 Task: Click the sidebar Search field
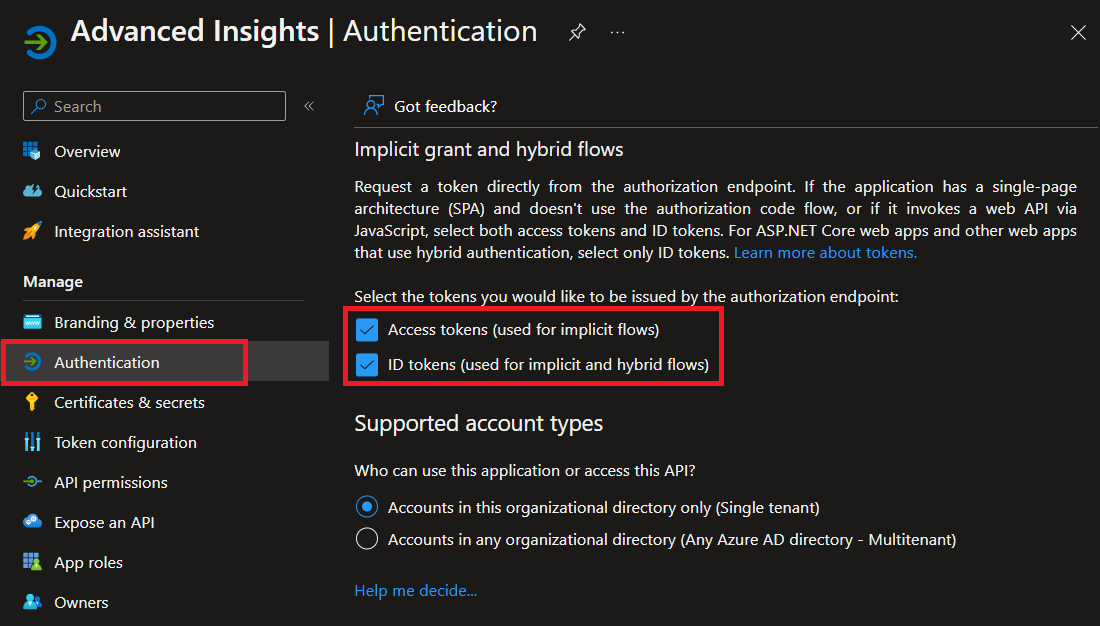(154, 106)
